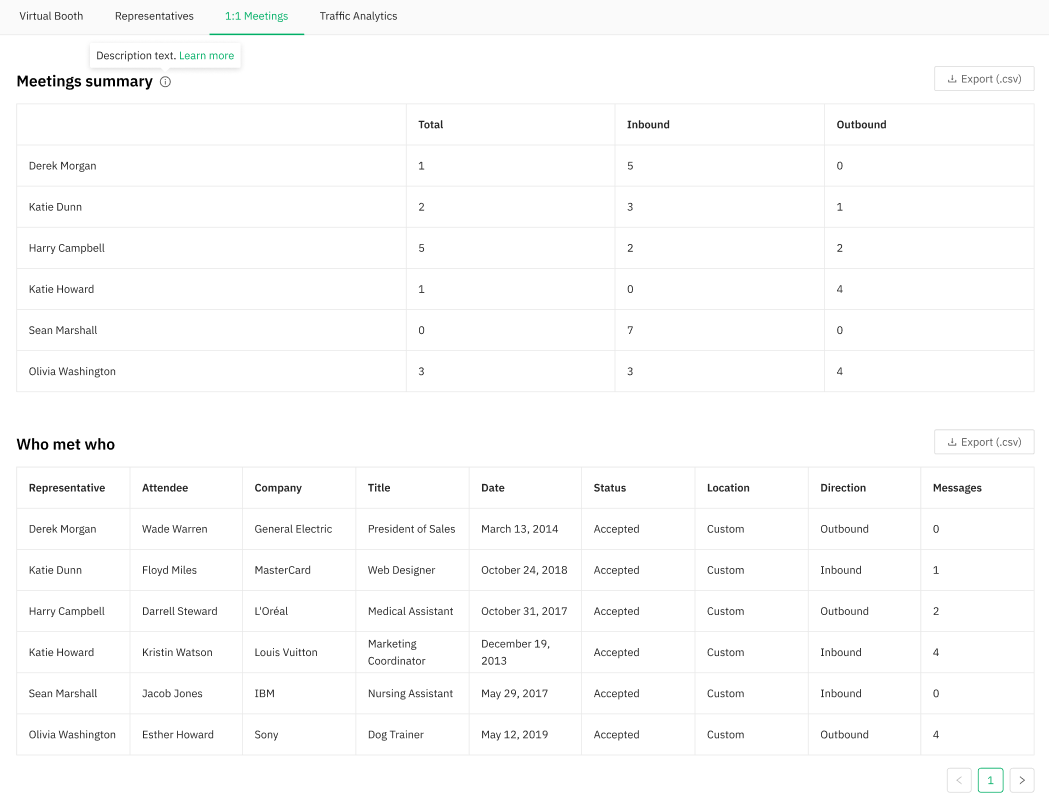Select Harry Campbell in Meetings summary

pyautogui.click(x=66, y=248)
